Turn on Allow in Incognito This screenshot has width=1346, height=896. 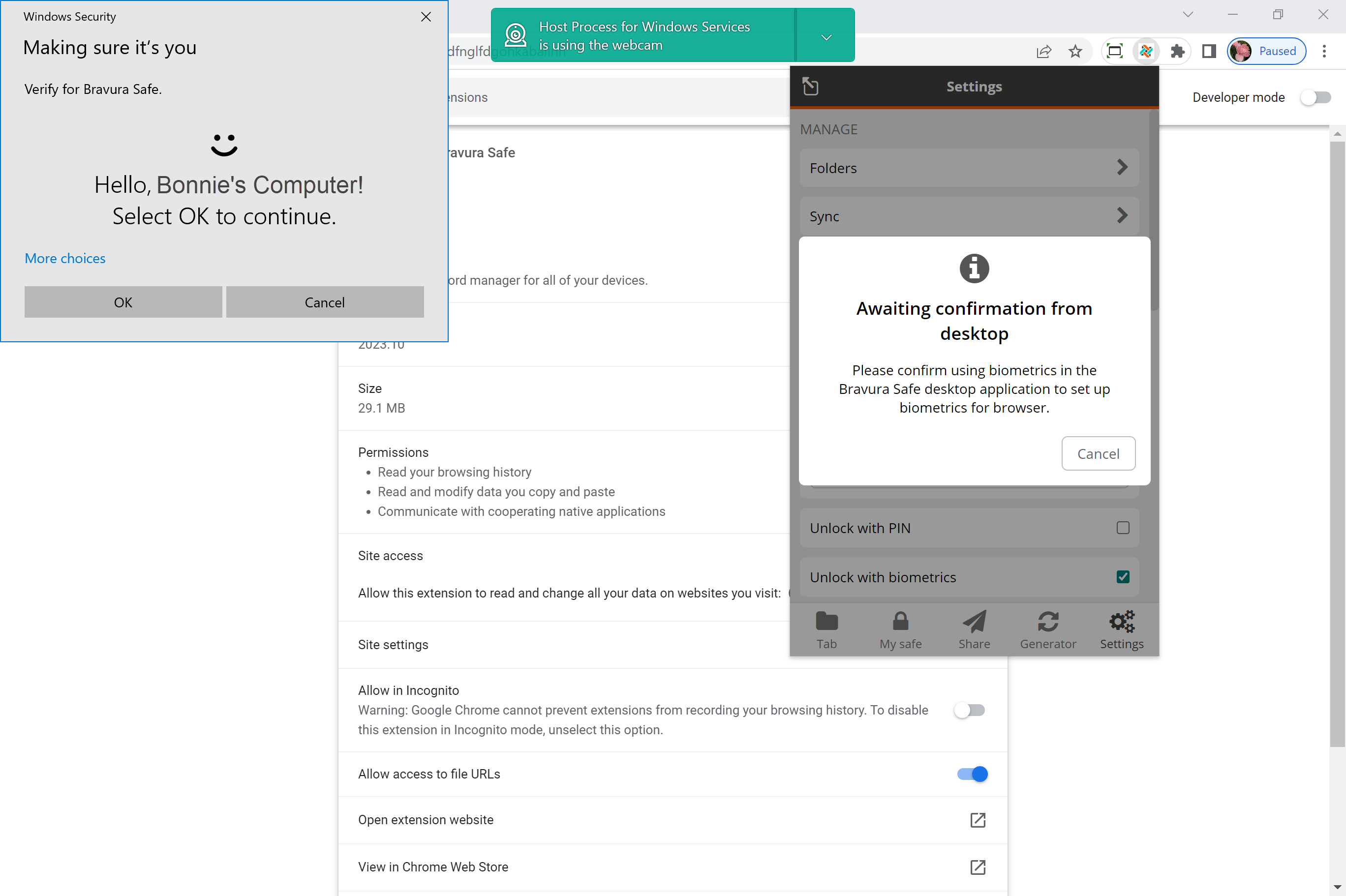[969, 710]
